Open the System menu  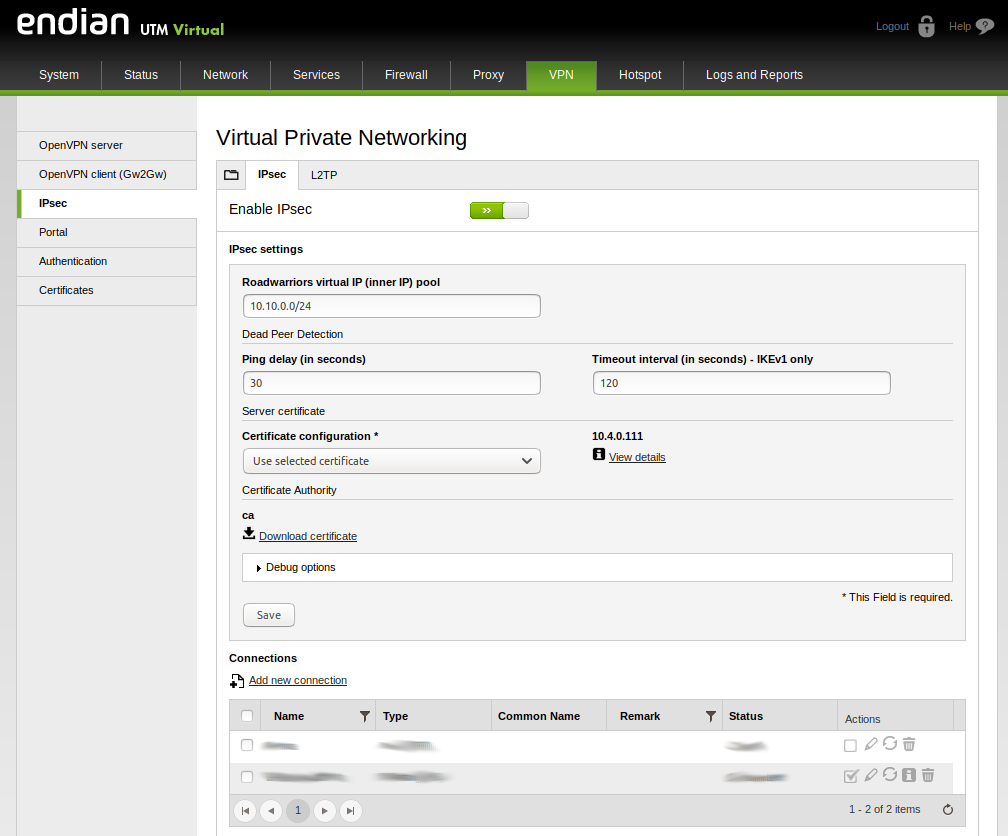tap(59, 75)
